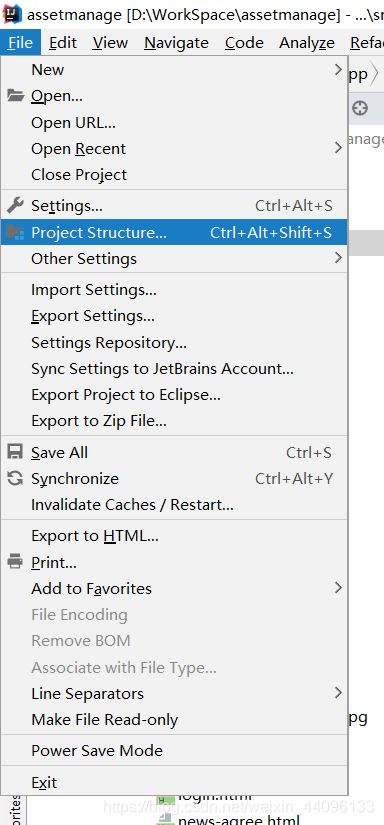The image size is (384, 825).
Task: Select Close Project
Action: 174,175
